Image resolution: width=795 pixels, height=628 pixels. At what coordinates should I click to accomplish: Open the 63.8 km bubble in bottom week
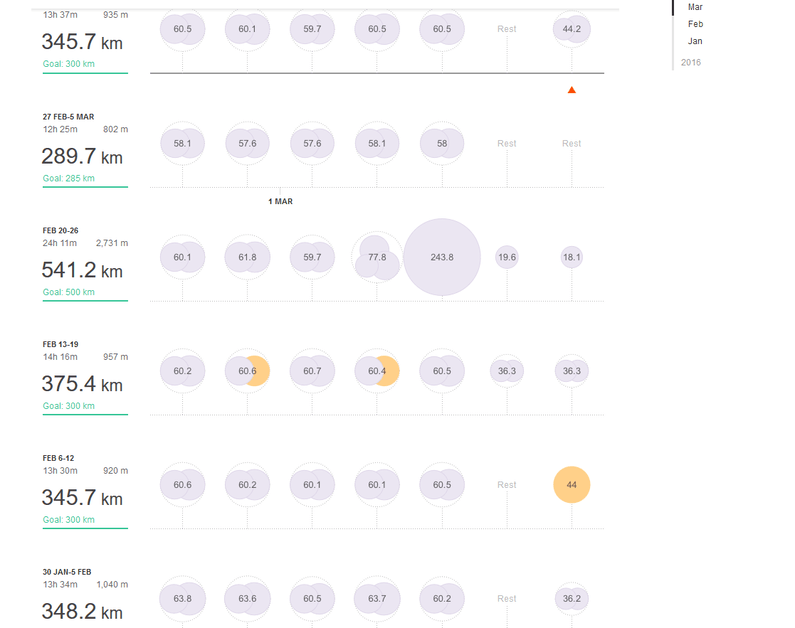tap(183, 599)
